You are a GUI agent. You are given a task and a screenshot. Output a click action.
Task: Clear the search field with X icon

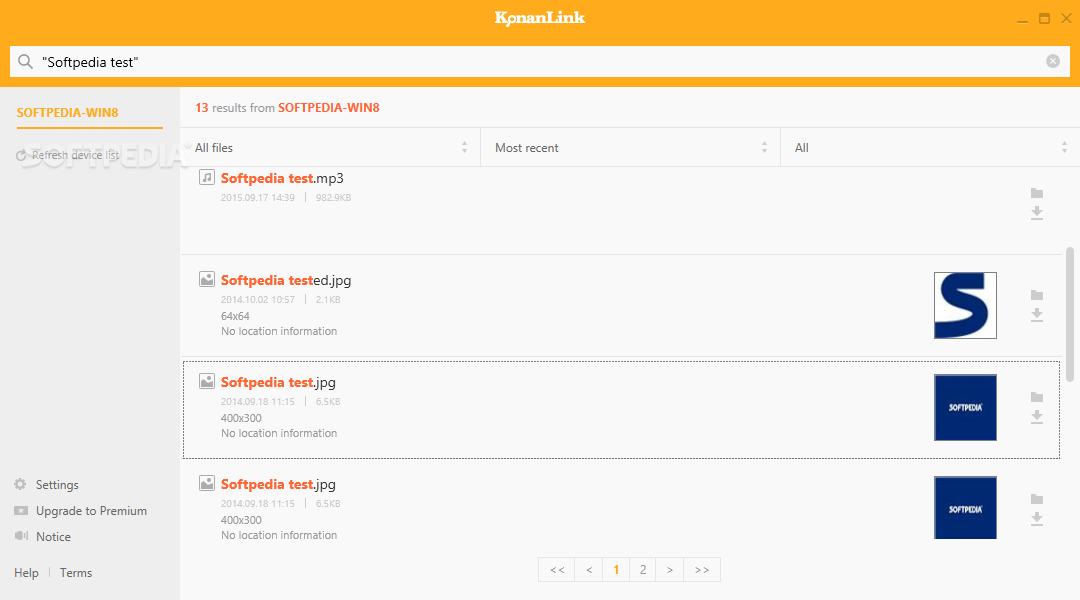[1052, 61]
